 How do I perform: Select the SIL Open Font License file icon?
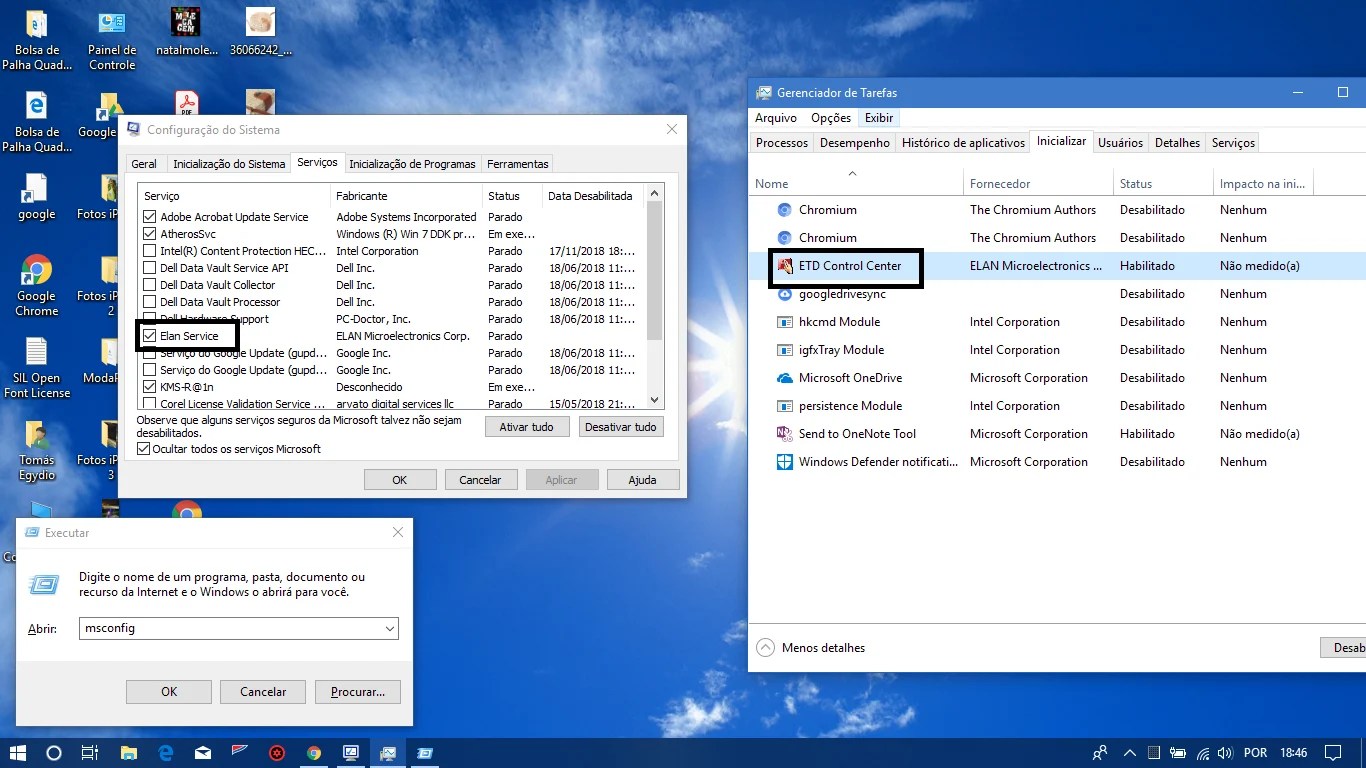tap(37, 368)
